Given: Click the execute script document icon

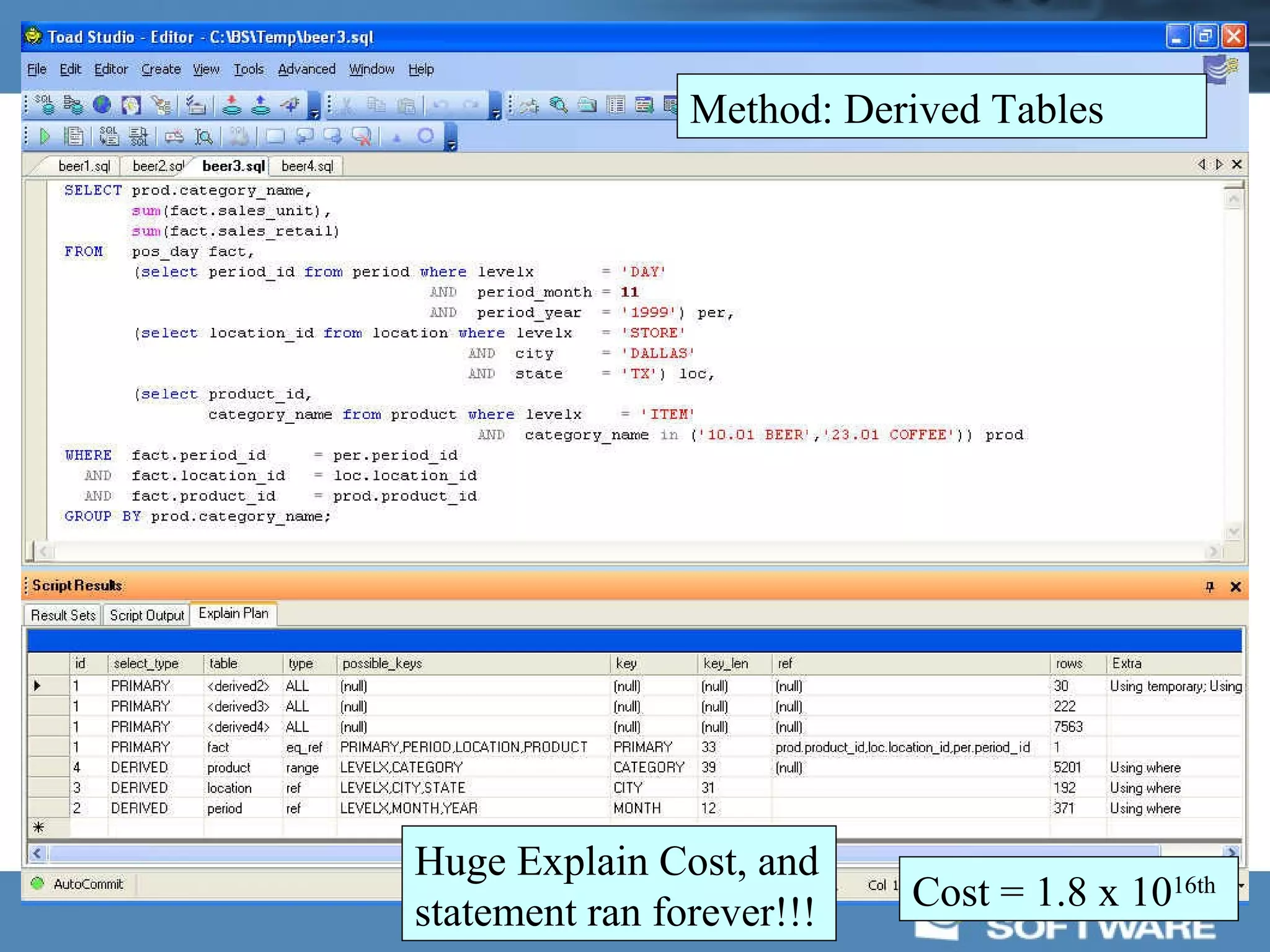Looking at the screenshot, I should click(x=74, y=136).
